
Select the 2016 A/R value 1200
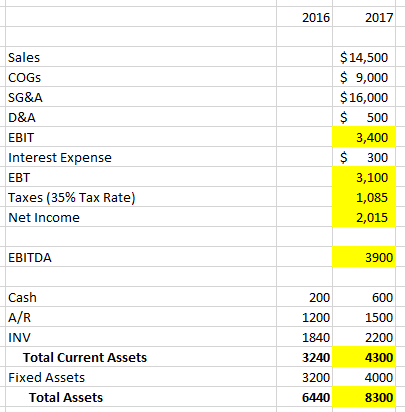point(304,317)
